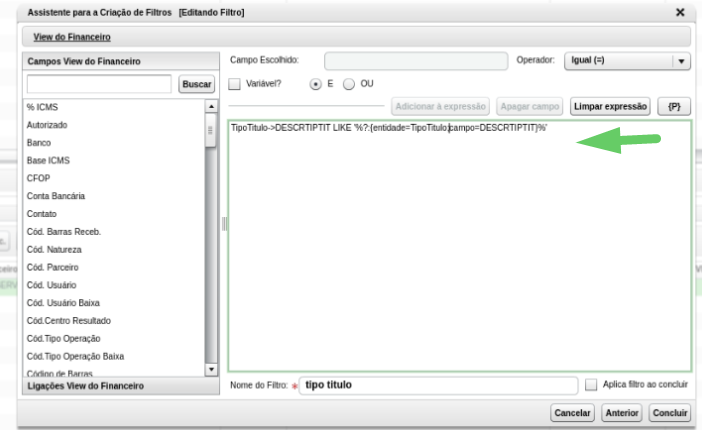This screenshot has width=702, height=430.
Task: Click the fields list scrollbar thumb
Action: [211, 130]
